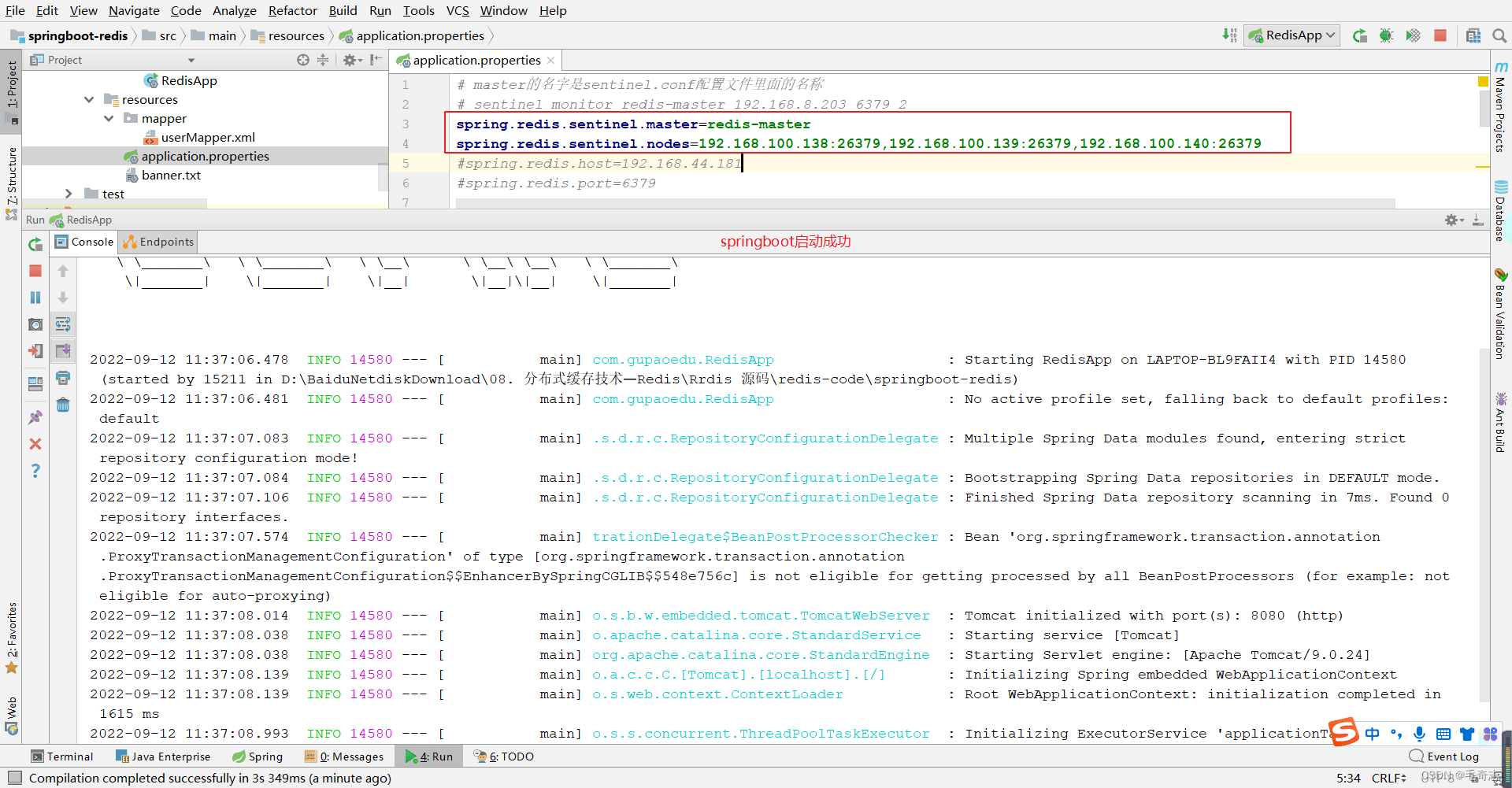Screen dimensions: 1512x788
Task: Open the Refactor menu
Action: (x=292, y=10)
